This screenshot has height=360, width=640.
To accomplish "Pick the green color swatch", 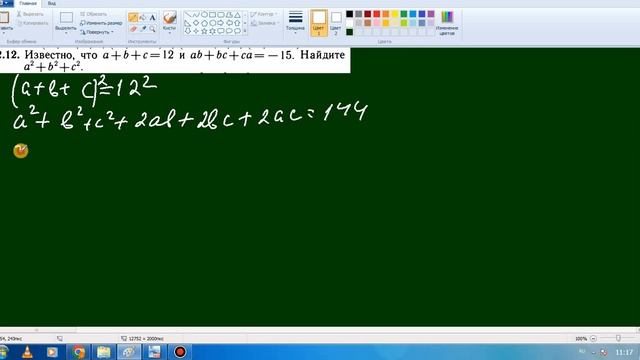I will click(404, 14).
